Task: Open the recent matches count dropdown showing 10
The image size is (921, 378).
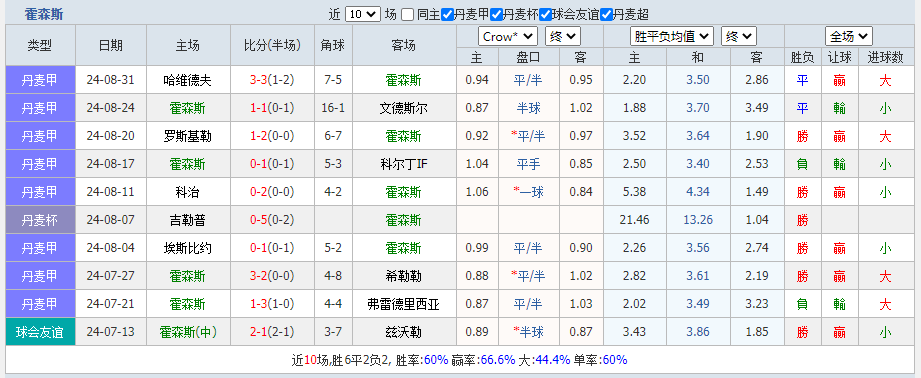Action: [363, 15]
